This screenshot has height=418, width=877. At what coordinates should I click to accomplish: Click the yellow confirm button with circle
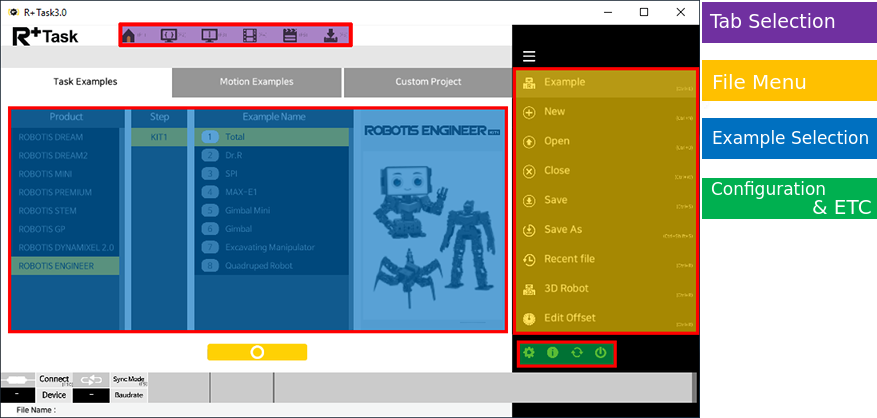[257, 352]
